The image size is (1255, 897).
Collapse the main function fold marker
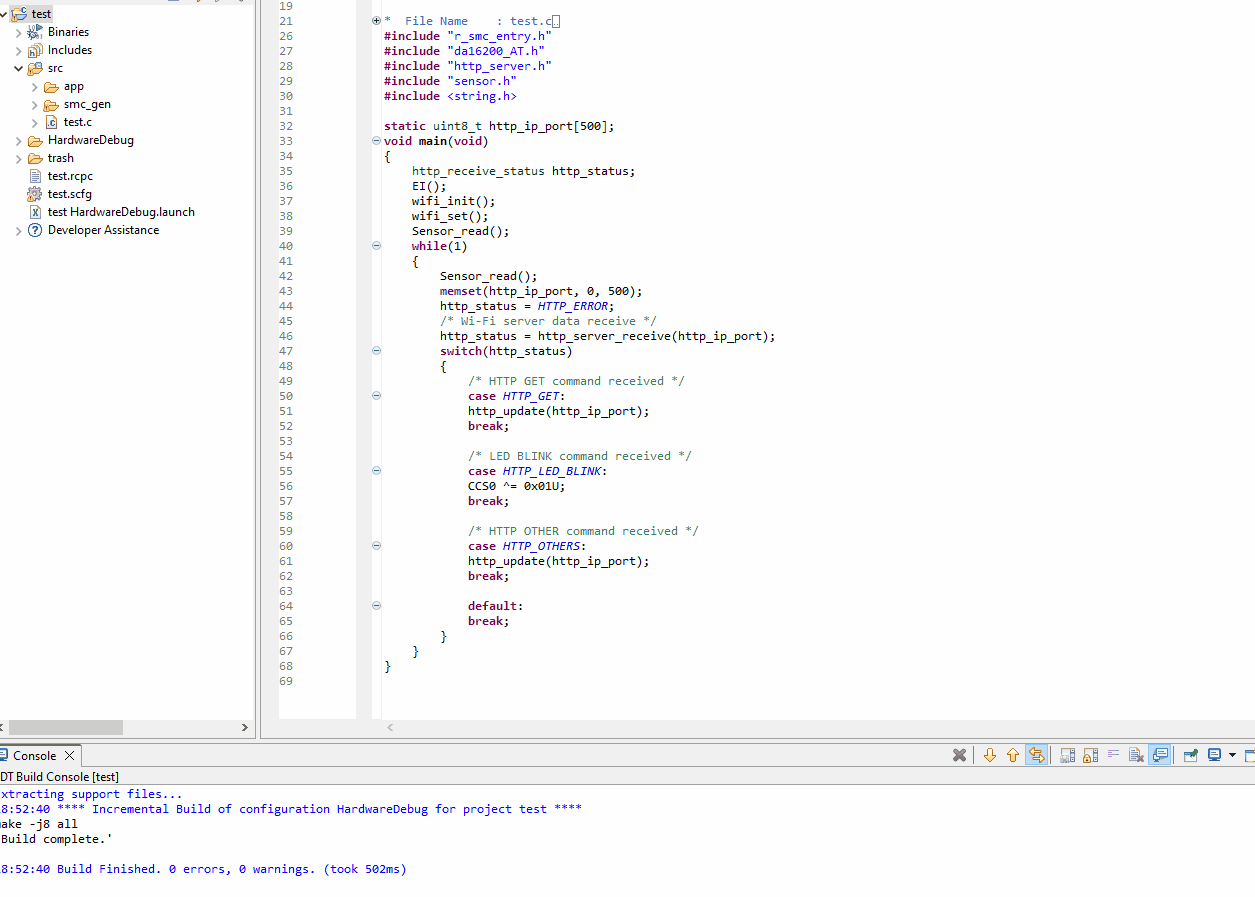click(x=376, y=141)
